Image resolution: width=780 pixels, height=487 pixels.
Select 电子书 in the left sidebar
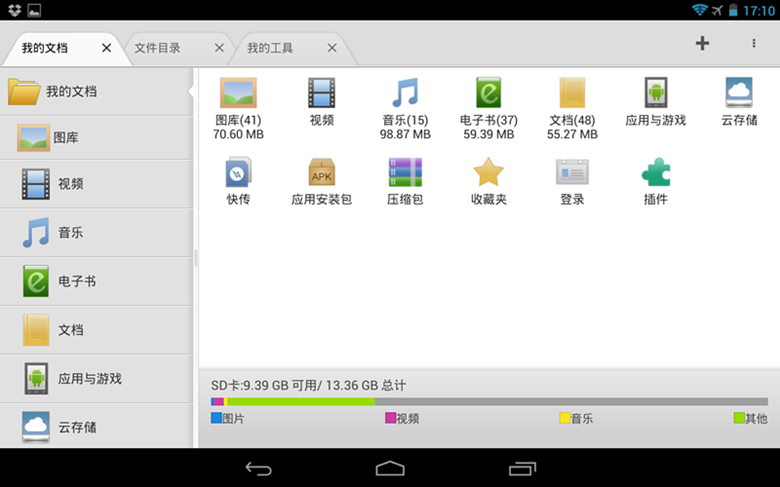pyautogui.click(x=96, y=282)
